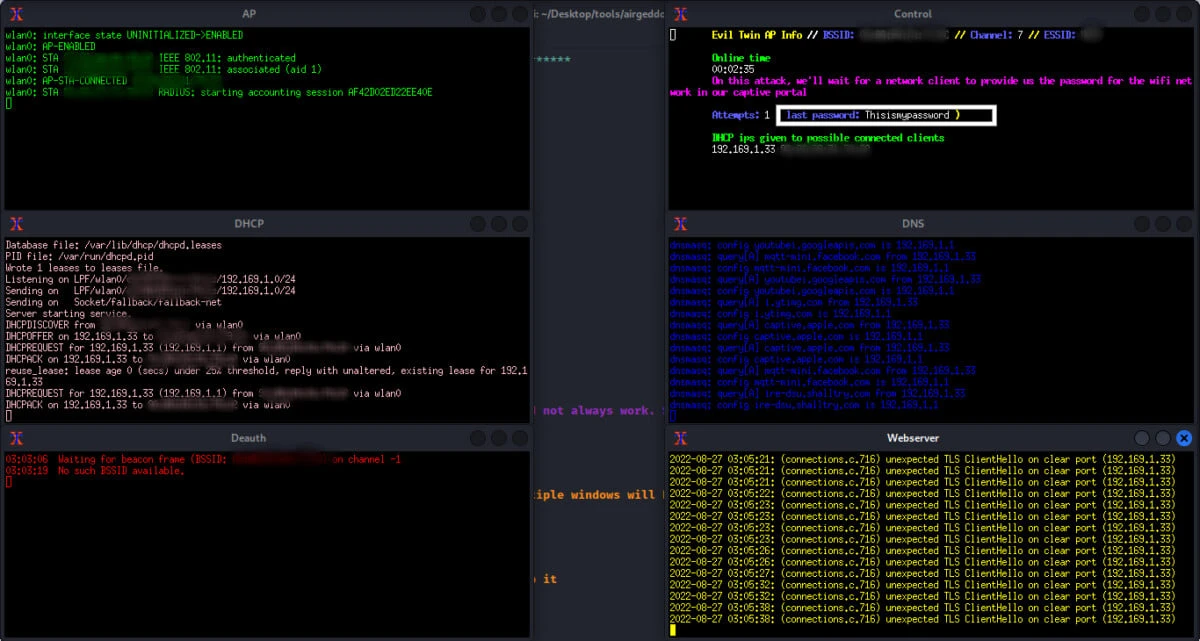Open the Deauth window's xterm icon menu
The image size is (1200, 641).
[x=16, y=438]
